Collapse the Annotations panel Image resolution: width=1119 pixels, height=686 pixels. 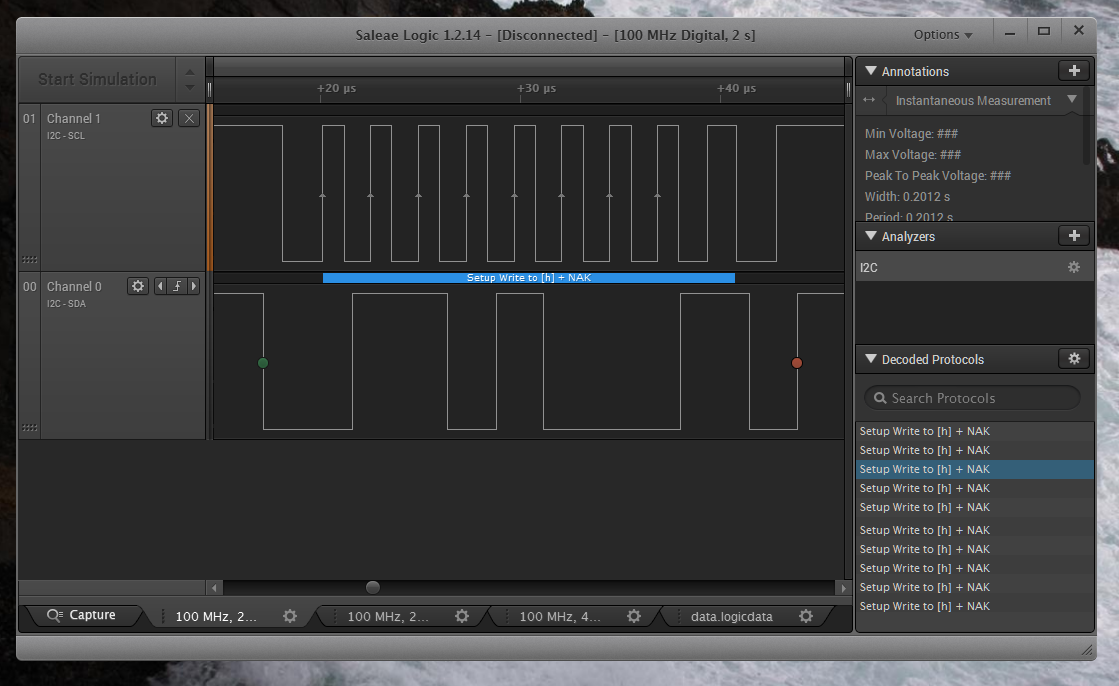(871, 71)
